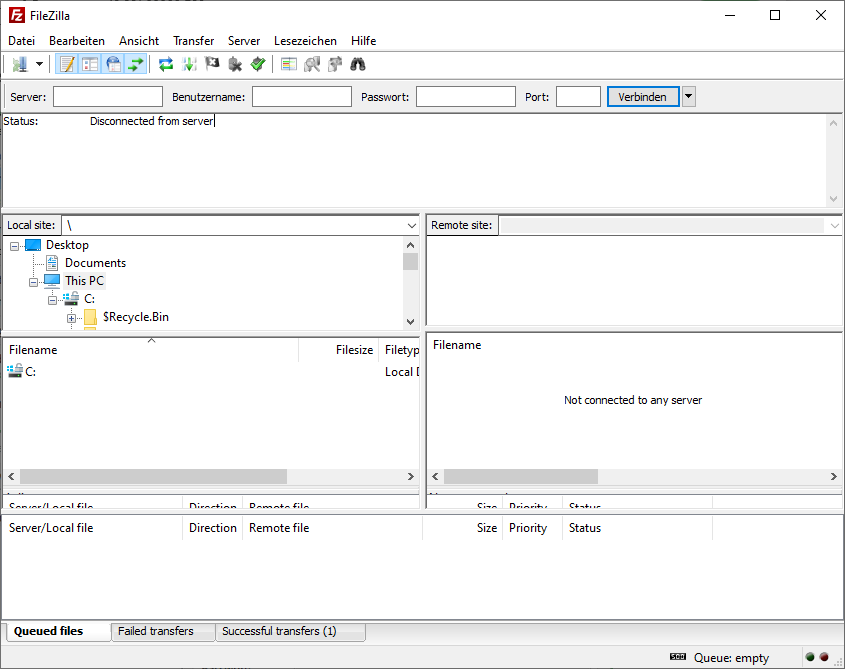Image resolution: width=845 pixels, height=669 pixels.
Task: Click local file list horizontal scrollbar thumb
Action: [154, 476]
